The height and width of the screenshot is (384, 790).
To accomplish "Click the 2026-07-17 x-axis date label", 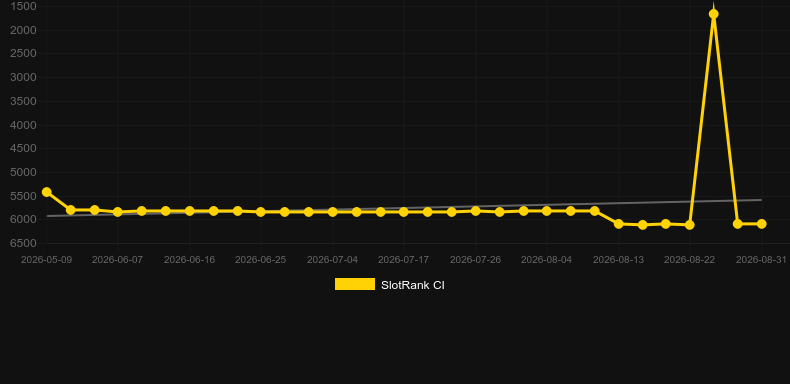I will tap(404, 260).
